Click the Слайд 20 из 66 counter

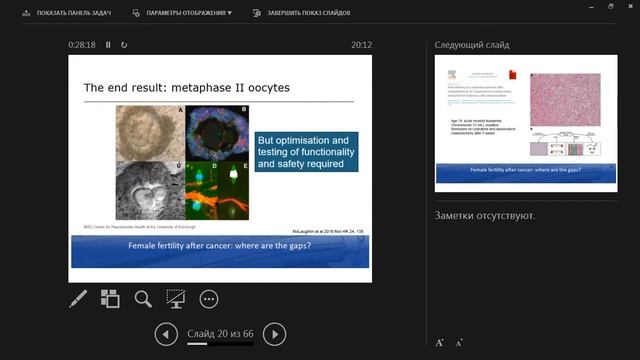(220, 333)
